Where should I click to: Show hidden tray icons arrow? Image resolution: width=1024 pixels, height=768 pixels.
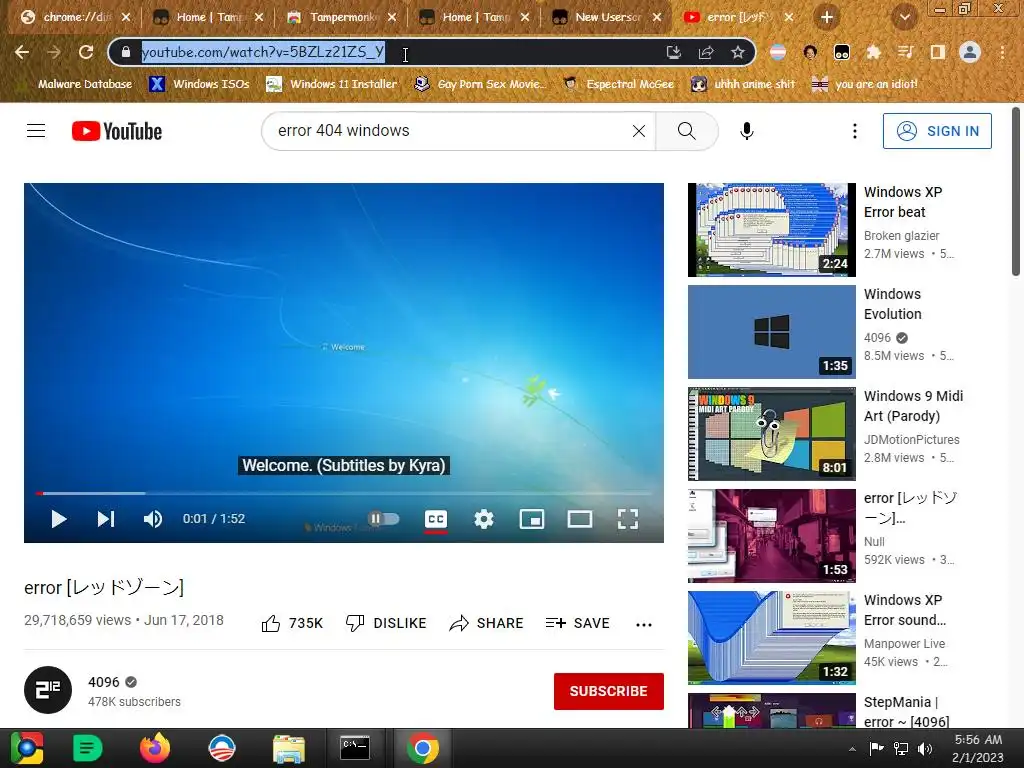click(x=852, y=748)
